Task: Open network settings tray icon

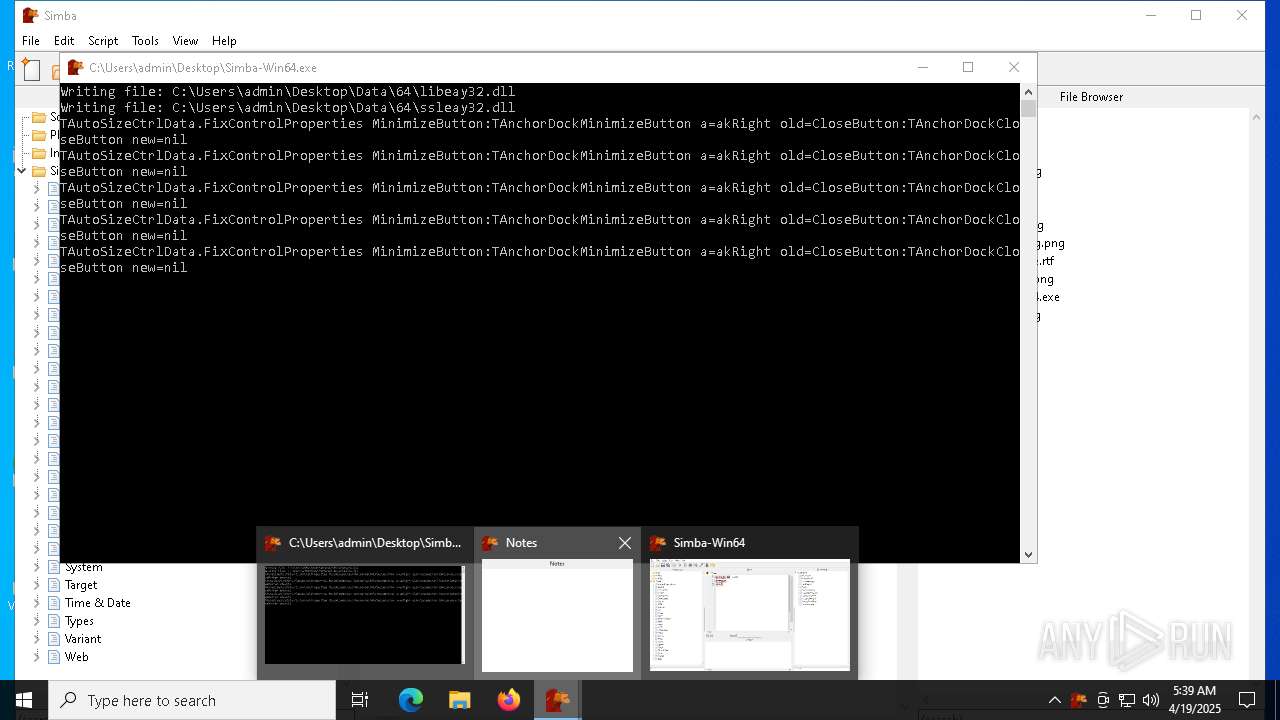Action: [x=1127, y=700]
